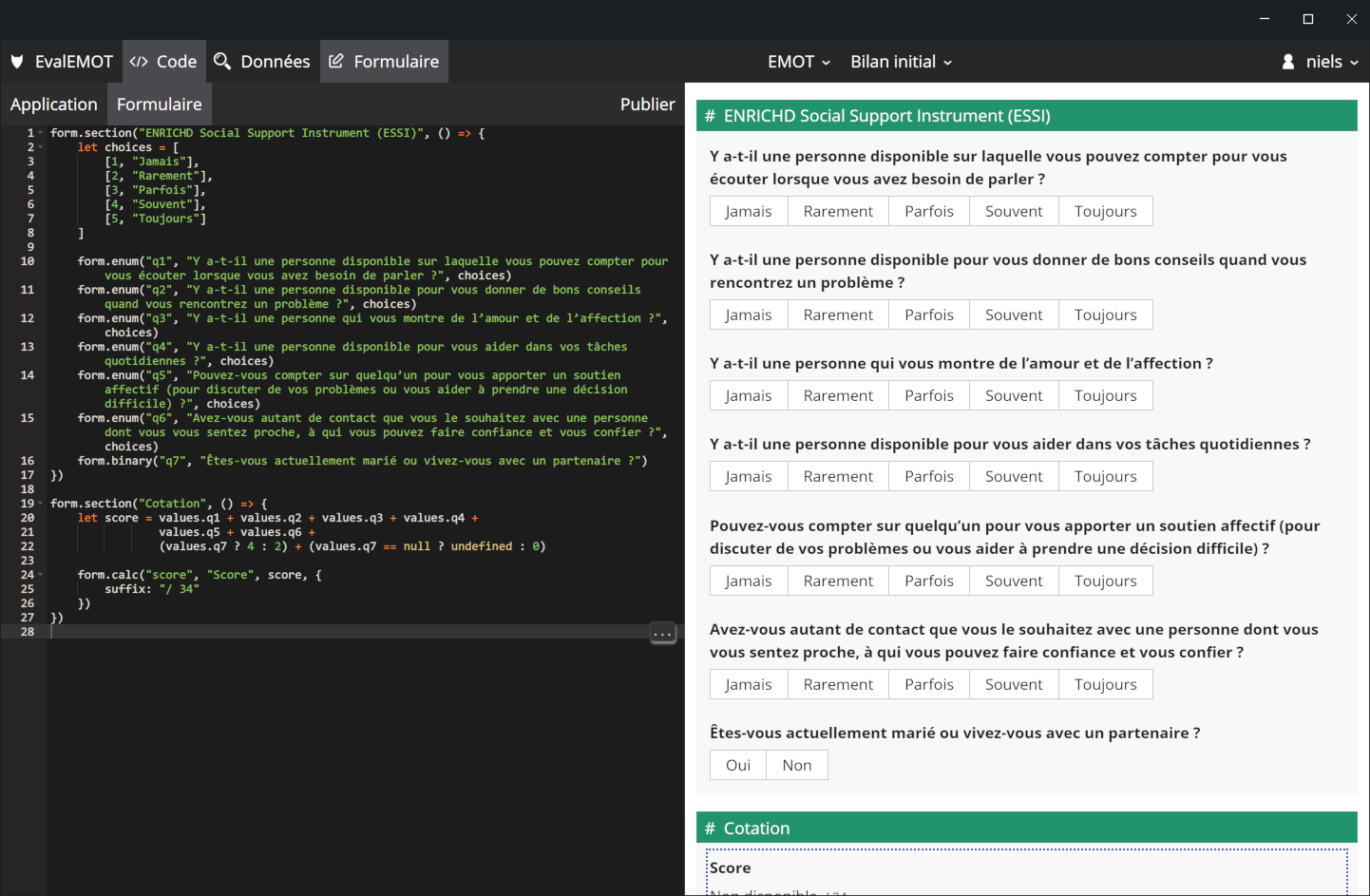Choose Toujours for the love and affection question
1370x896 pixels.
click(x=1105, y=395)
